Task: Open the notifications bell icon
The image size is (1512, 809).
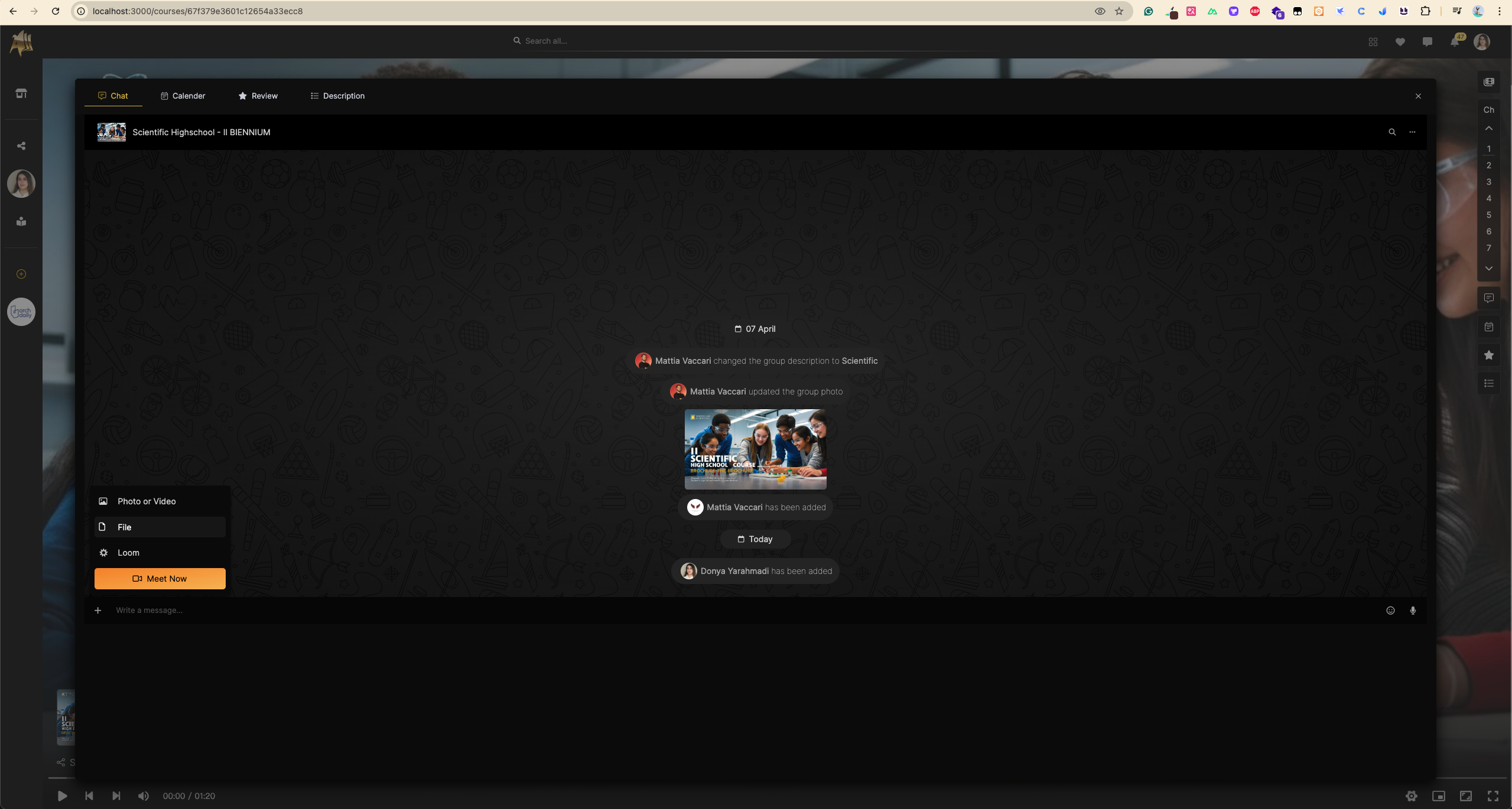Action: pos(1454,41)
